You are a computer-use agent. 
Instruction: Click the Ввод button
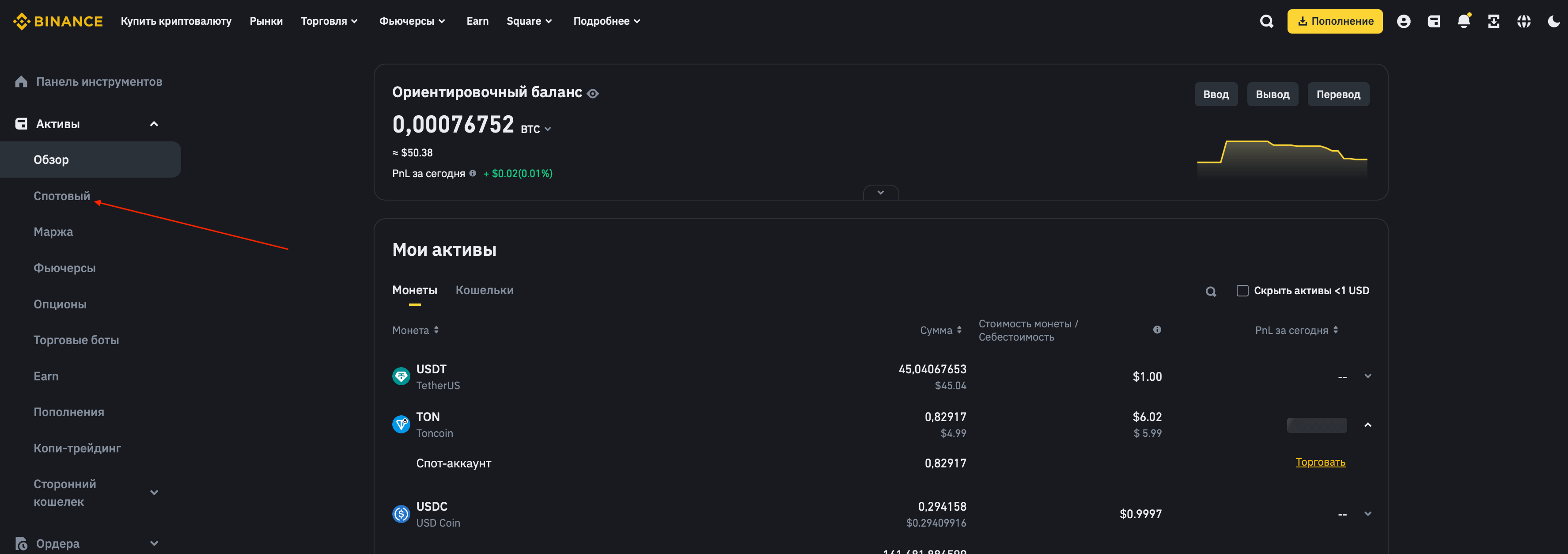[1216, 95]
